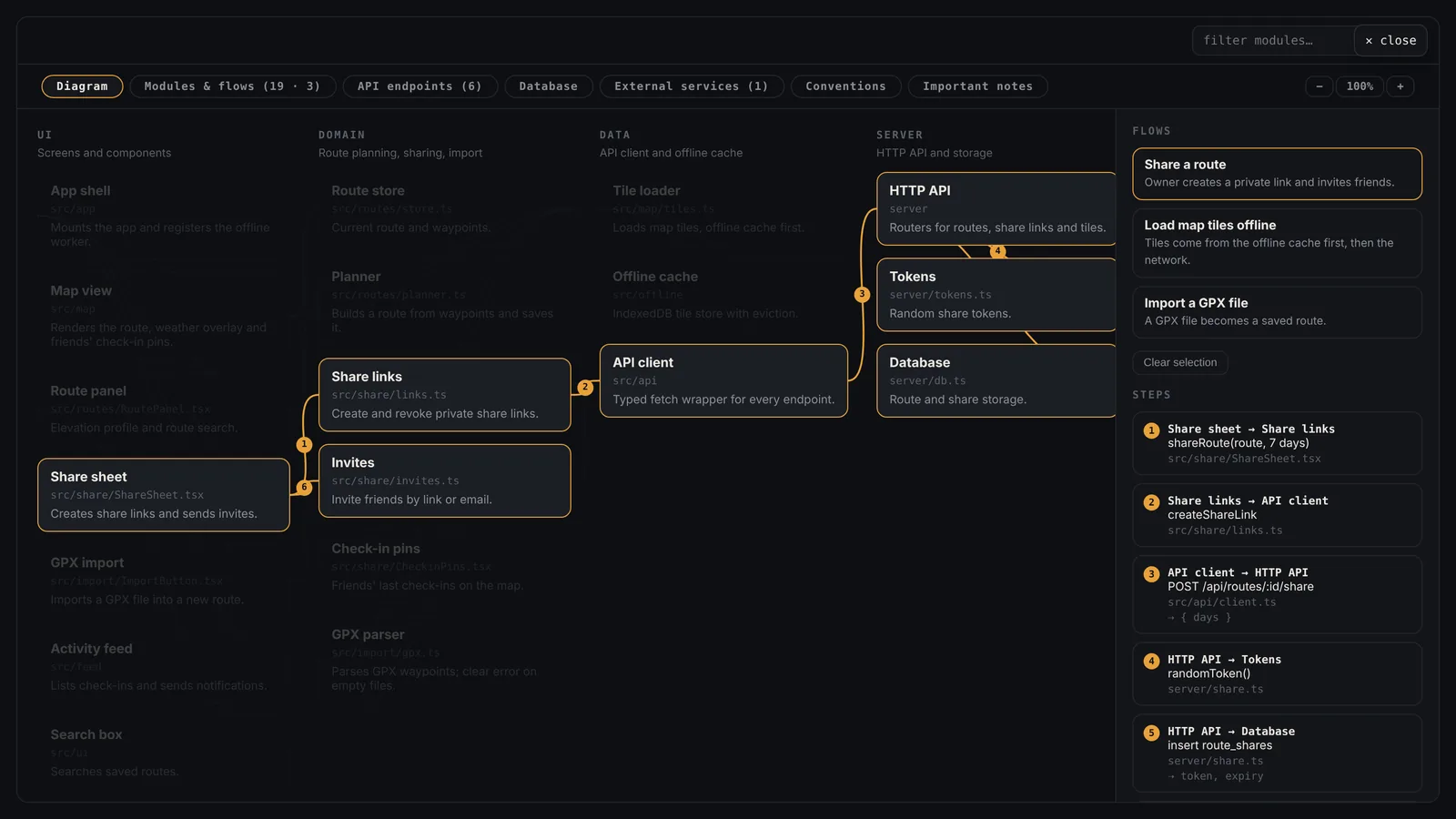The image size is (1456, 819).
Task: Select the dimmed Route panel module
Action: pyautogui.click(x=164, y=409)
